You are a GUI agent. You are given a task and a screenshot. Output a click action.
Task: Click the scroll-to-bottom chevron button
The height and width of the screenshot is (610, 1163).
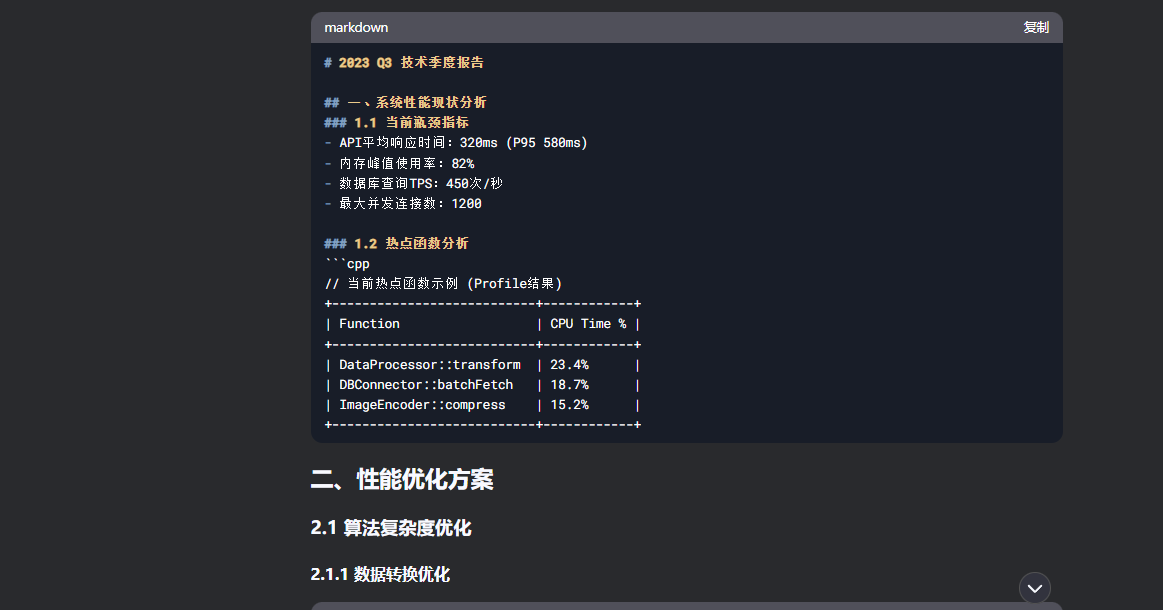pyautogui.click(x=1035, y=588)
